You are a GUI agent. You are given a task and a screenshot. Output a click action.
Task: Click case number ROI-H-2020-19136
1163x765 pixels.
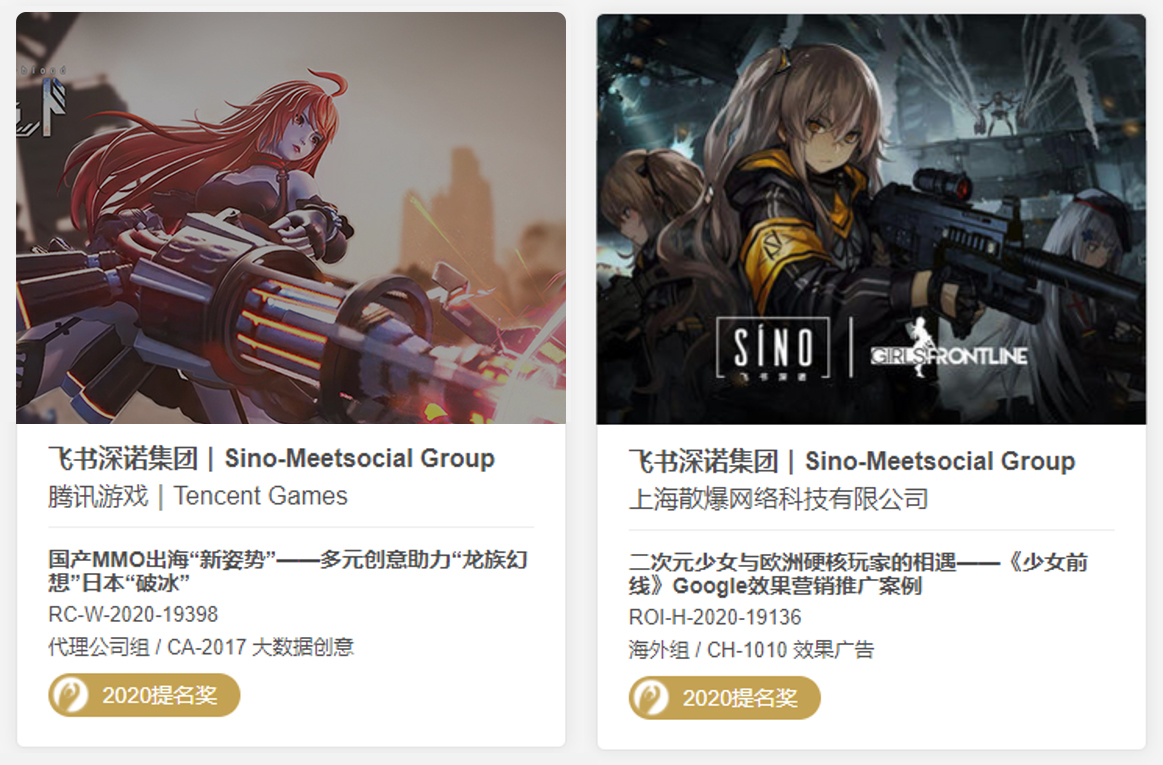click(x=715, y=617)
